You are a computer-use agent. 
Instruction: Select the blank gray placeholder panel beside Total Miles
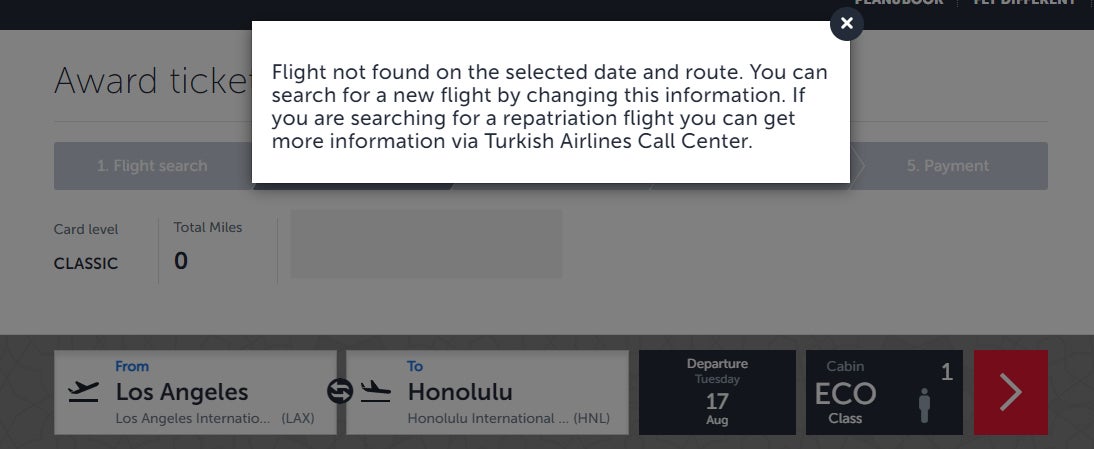pyautogui.click(x=426, y=244)
